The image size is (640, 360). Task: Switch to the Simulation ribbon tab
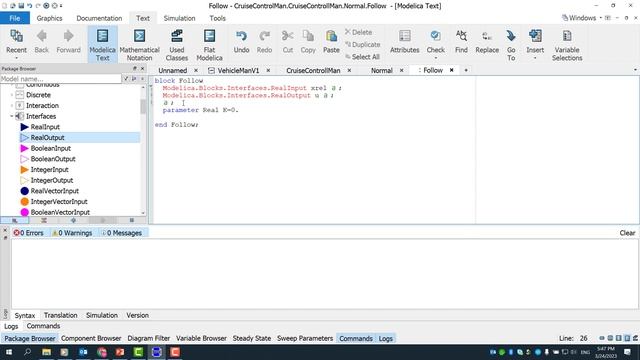click(x=180, y=18)
